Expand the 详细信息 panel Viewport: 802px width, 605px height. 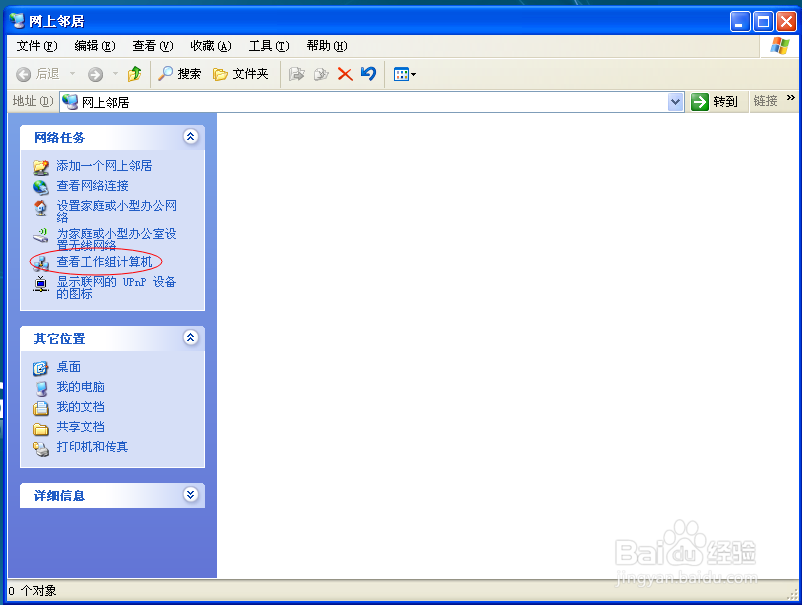pyautogui.click(x=191, y=495)
